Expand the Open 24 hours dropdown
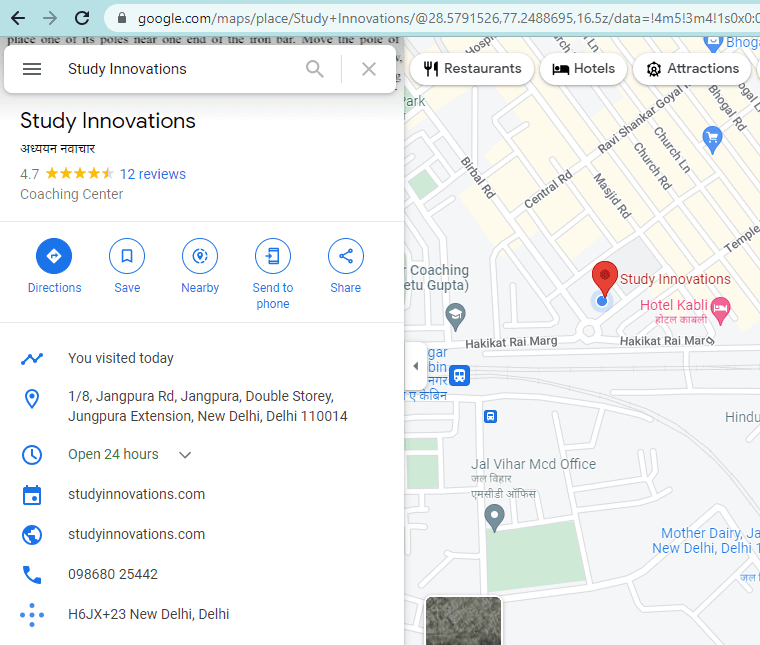Image resolution: width=760 pixels, height=645 pixels. coord(185,455)
